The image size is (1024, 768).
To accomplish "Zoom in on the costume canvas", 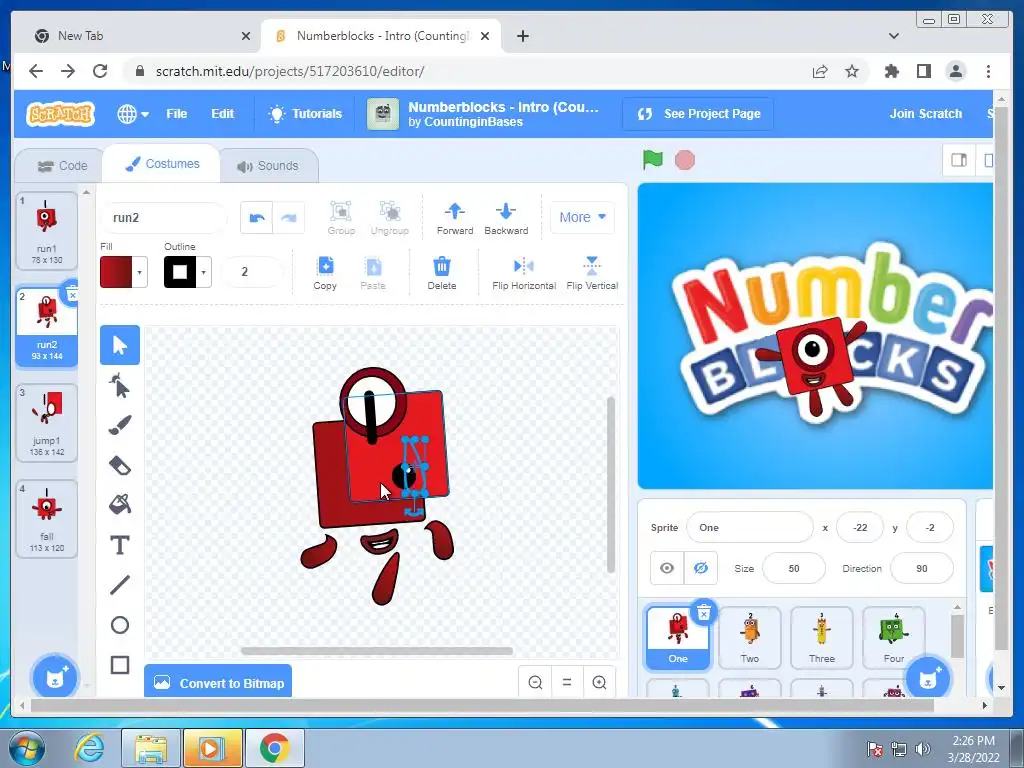I will [x=599, y=682].
